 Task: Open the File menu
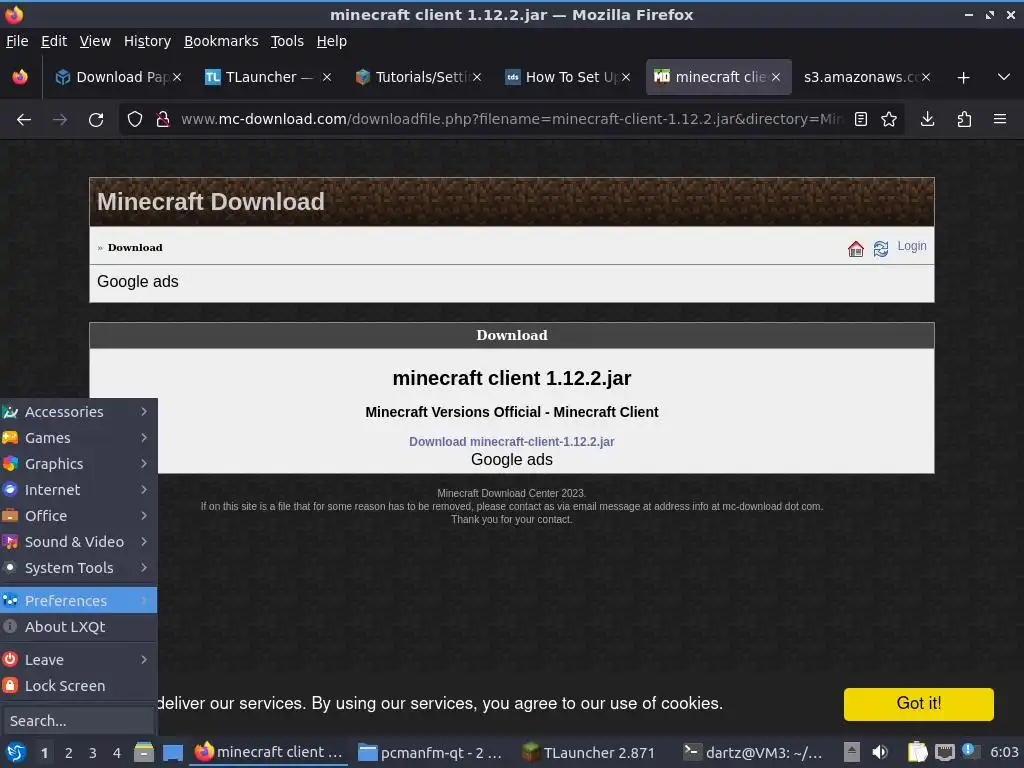17,41
